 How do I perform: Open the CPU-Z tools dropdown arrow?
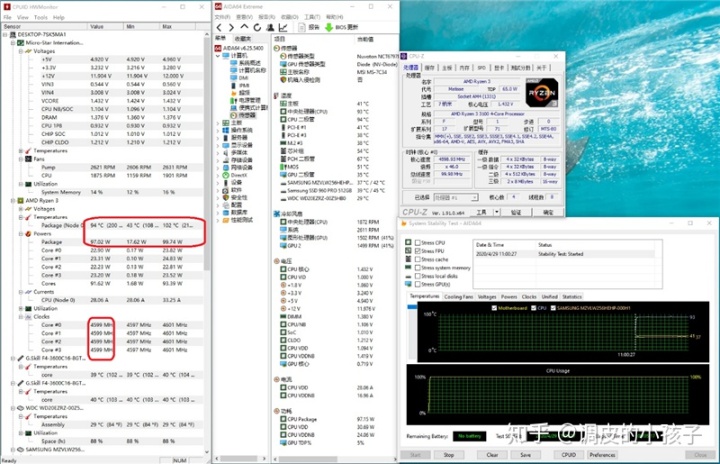[x=496, y=212]
